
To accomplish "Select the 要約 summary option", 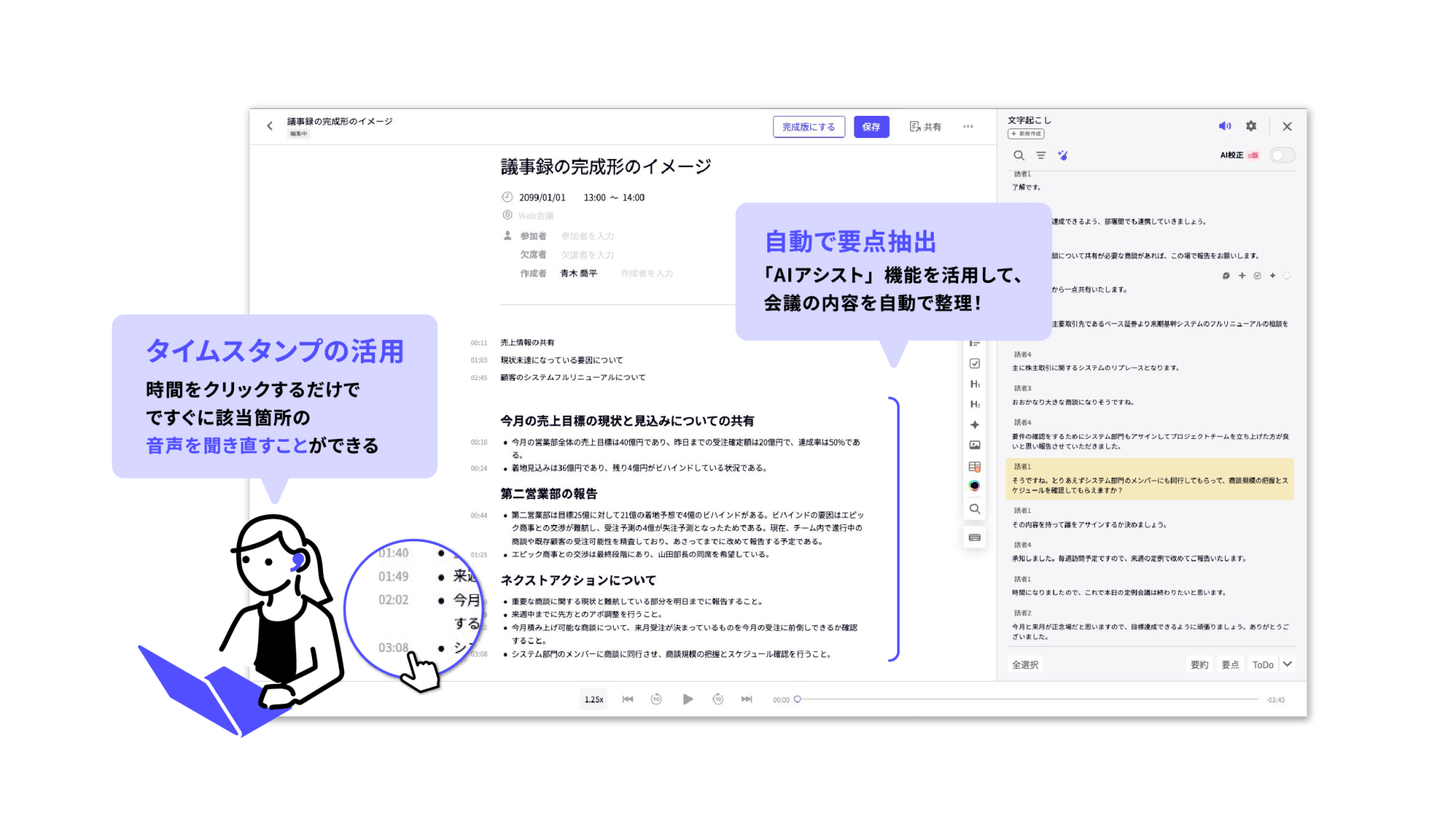I will tap(1199, 665).
